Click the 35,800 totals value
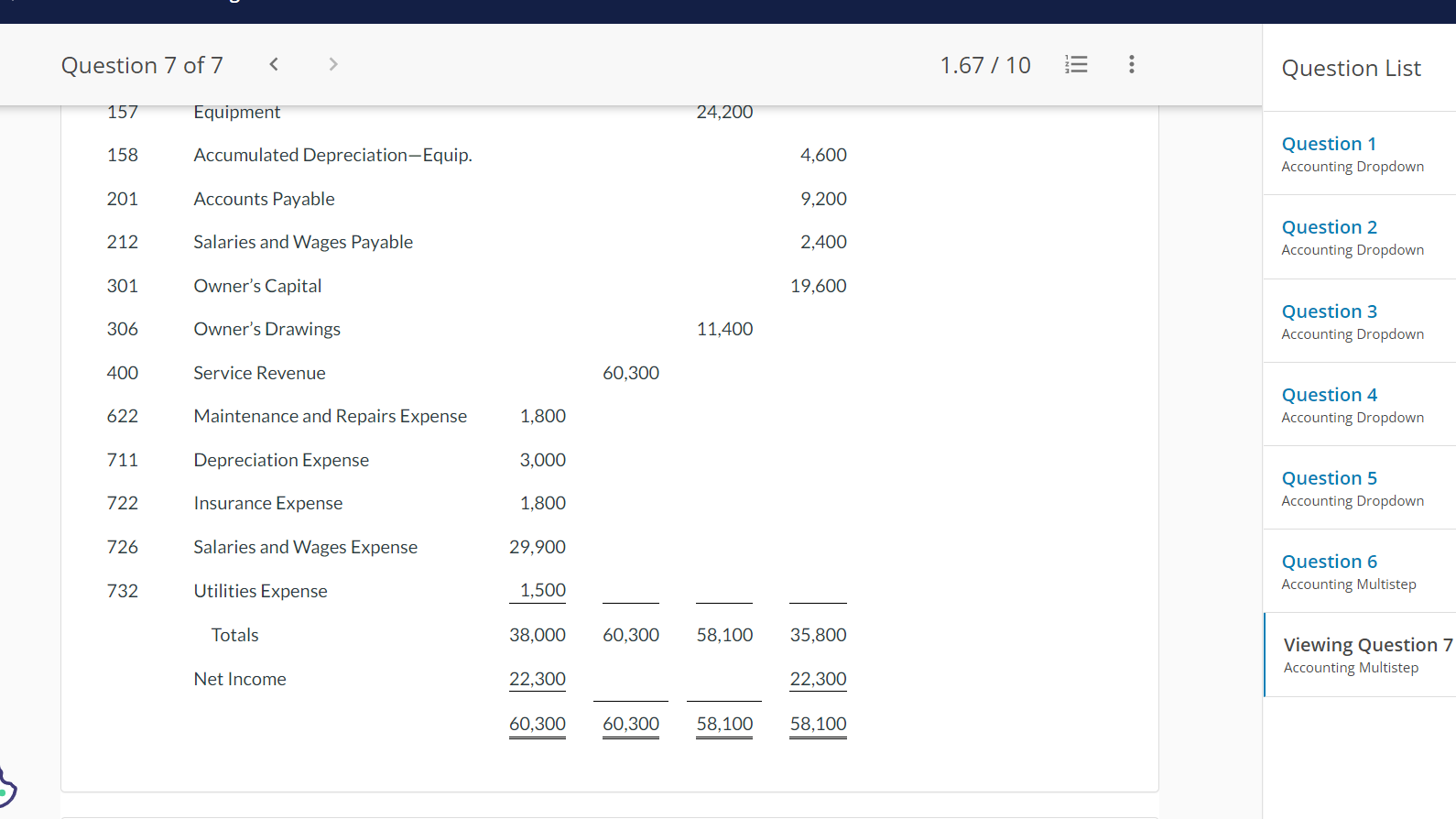This screenshot has width=1456, height=819. [819, 635]
